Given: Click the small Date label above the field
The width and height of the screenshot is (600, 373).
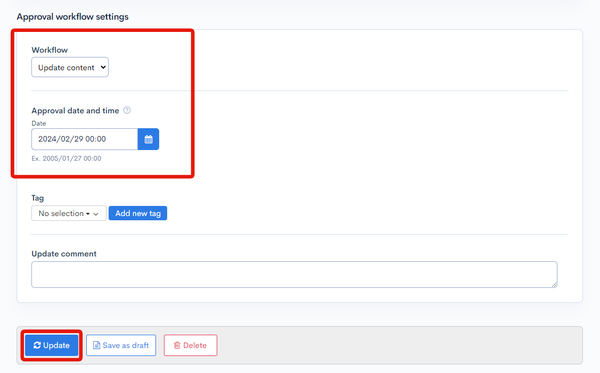Looking at the screenshot, I should [39, 123].
